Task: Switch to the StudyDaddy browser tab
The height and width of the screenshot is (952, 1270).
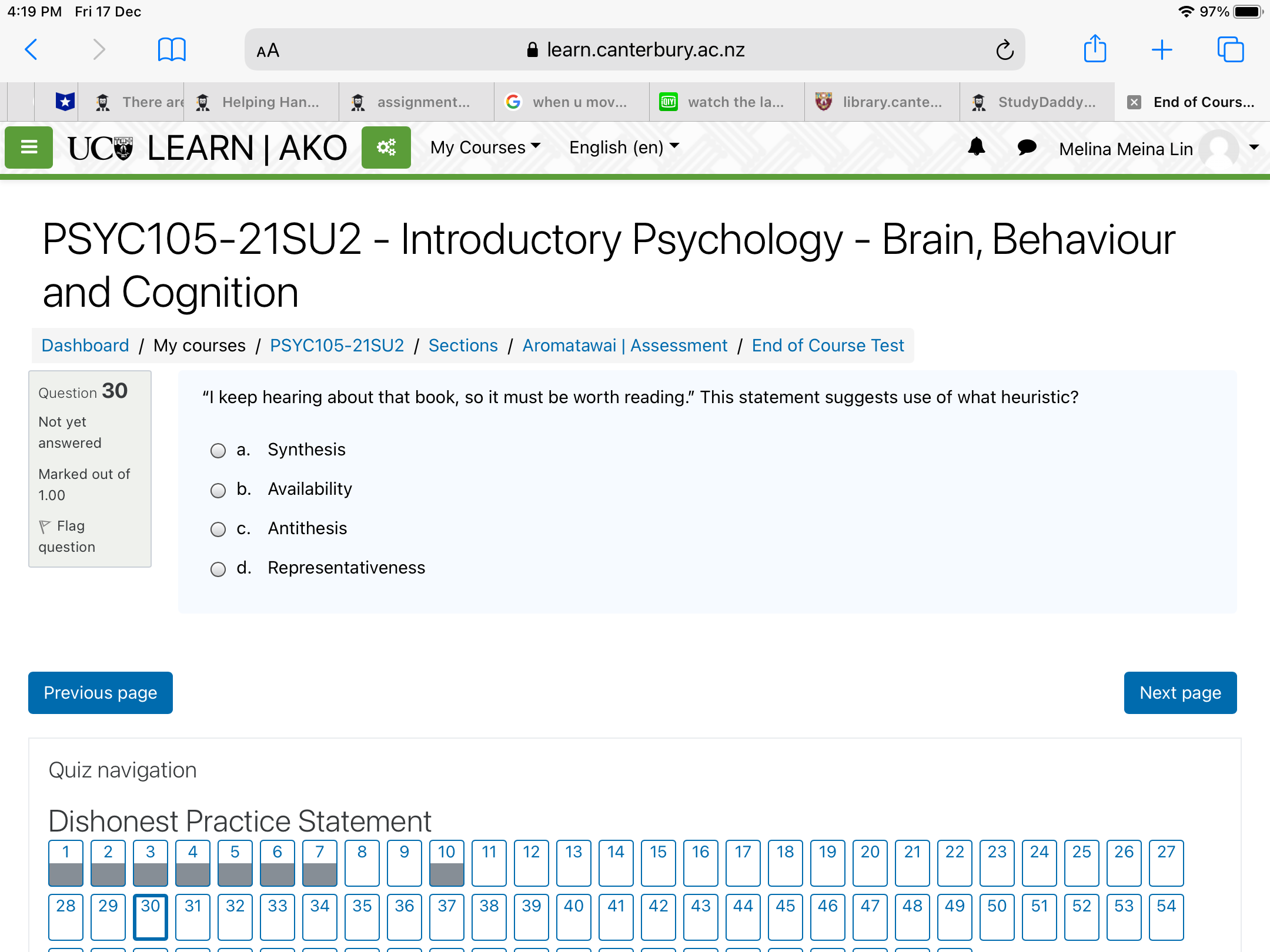Action: (1037, 102)
